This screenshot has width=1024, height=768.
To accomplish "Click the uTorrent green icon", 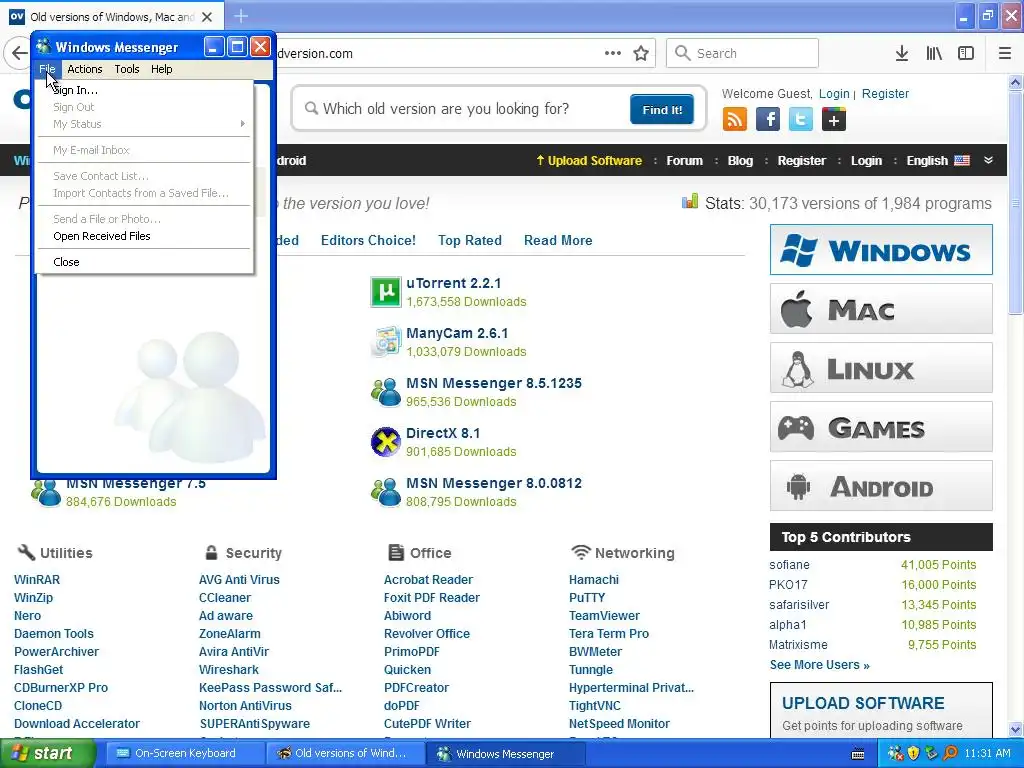I will [x=385, y=292].
